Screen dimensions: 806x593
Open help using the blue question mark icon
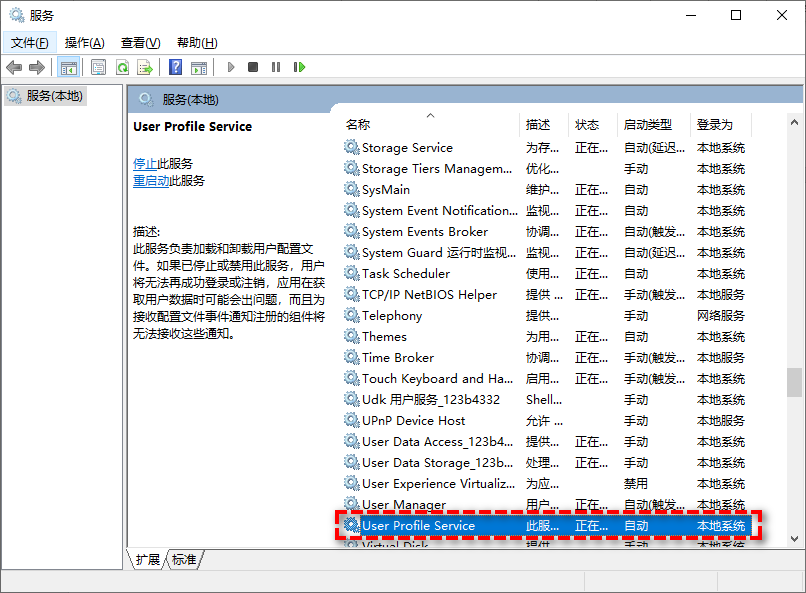175,67
